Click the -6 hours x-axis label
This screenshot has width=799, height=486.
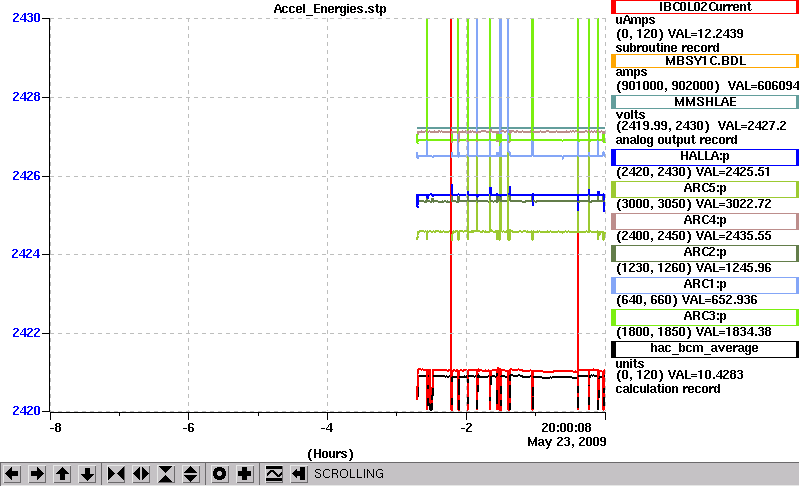point(188,427)
